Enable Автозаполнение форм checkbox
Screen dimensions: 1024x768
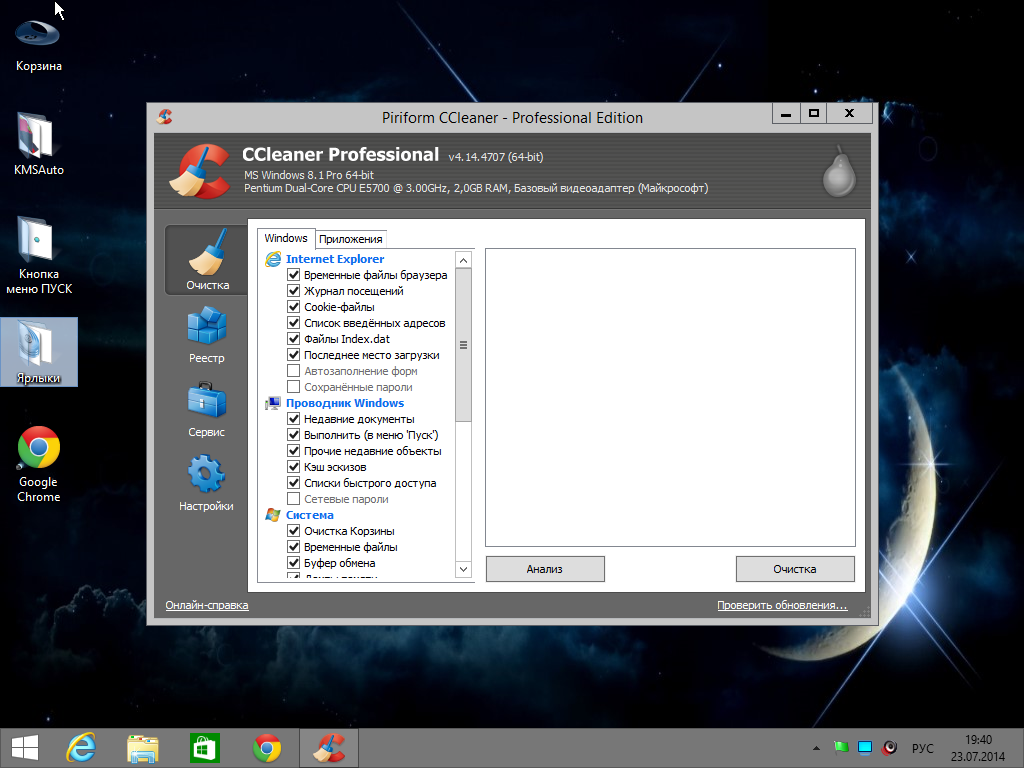pos(294,371)
